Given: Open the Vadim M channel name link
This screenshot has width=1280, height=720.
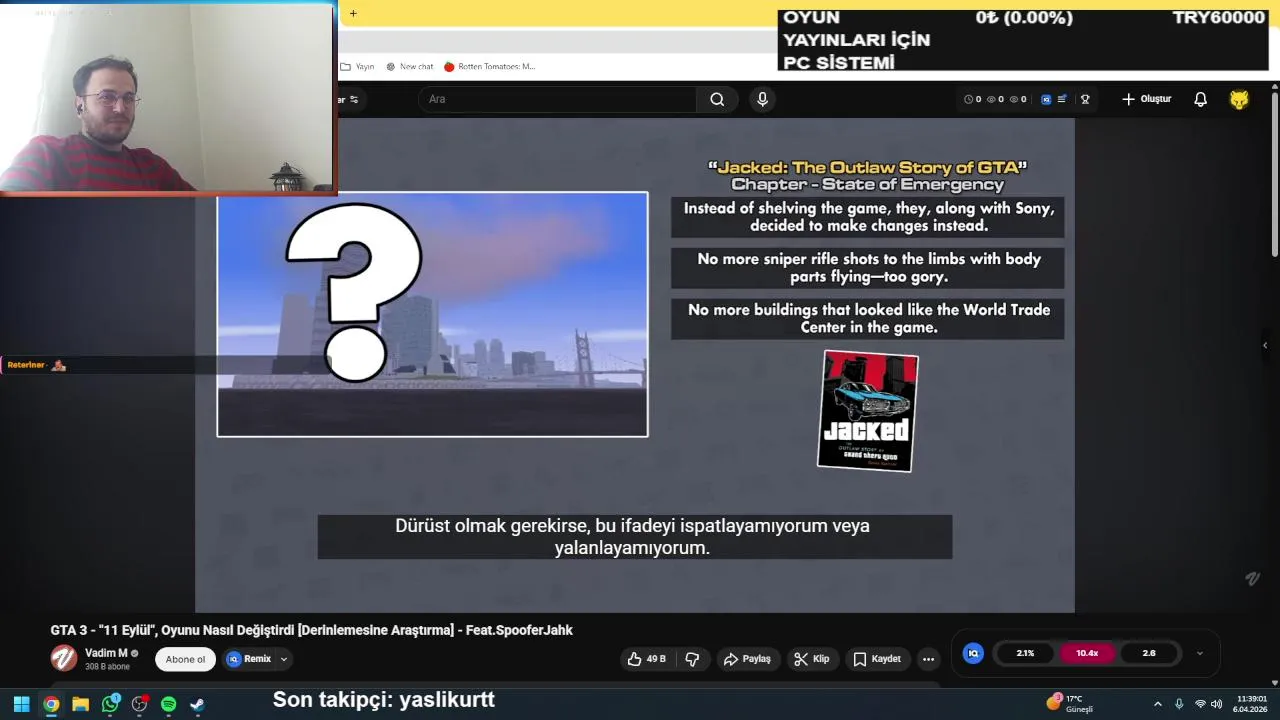Looking at the screenshot, I should (x=106, y=653).
